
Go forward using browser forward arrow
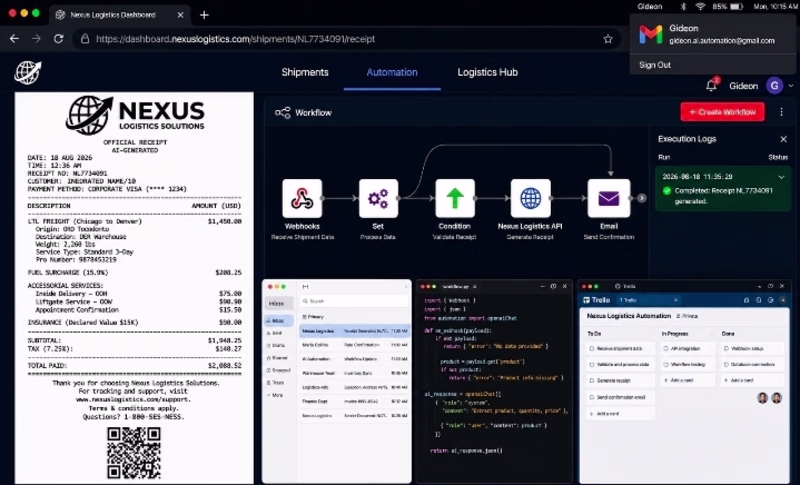click(36, 39)
